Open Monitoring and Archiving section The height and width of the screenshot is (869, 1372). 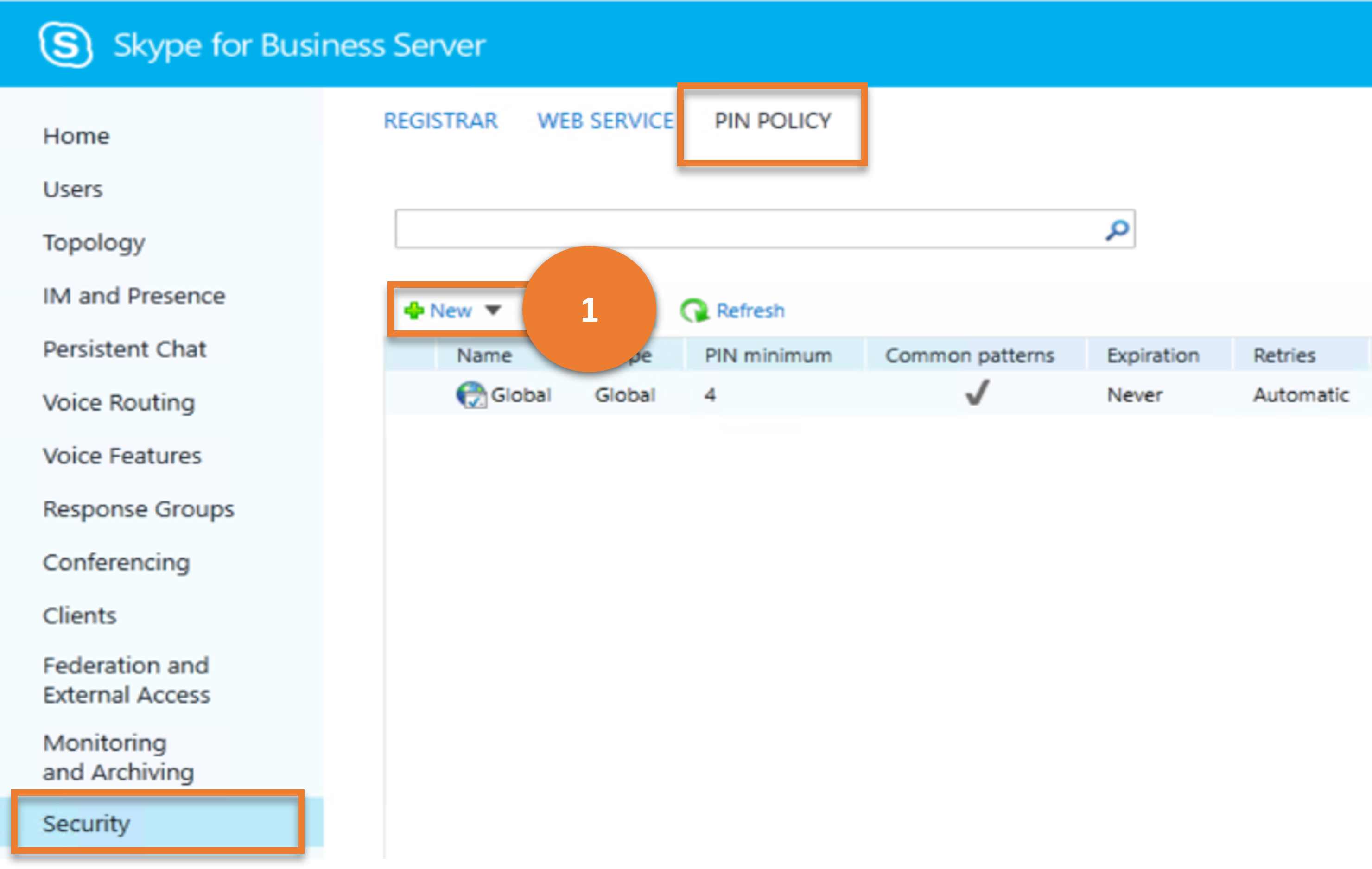(119, 757)
